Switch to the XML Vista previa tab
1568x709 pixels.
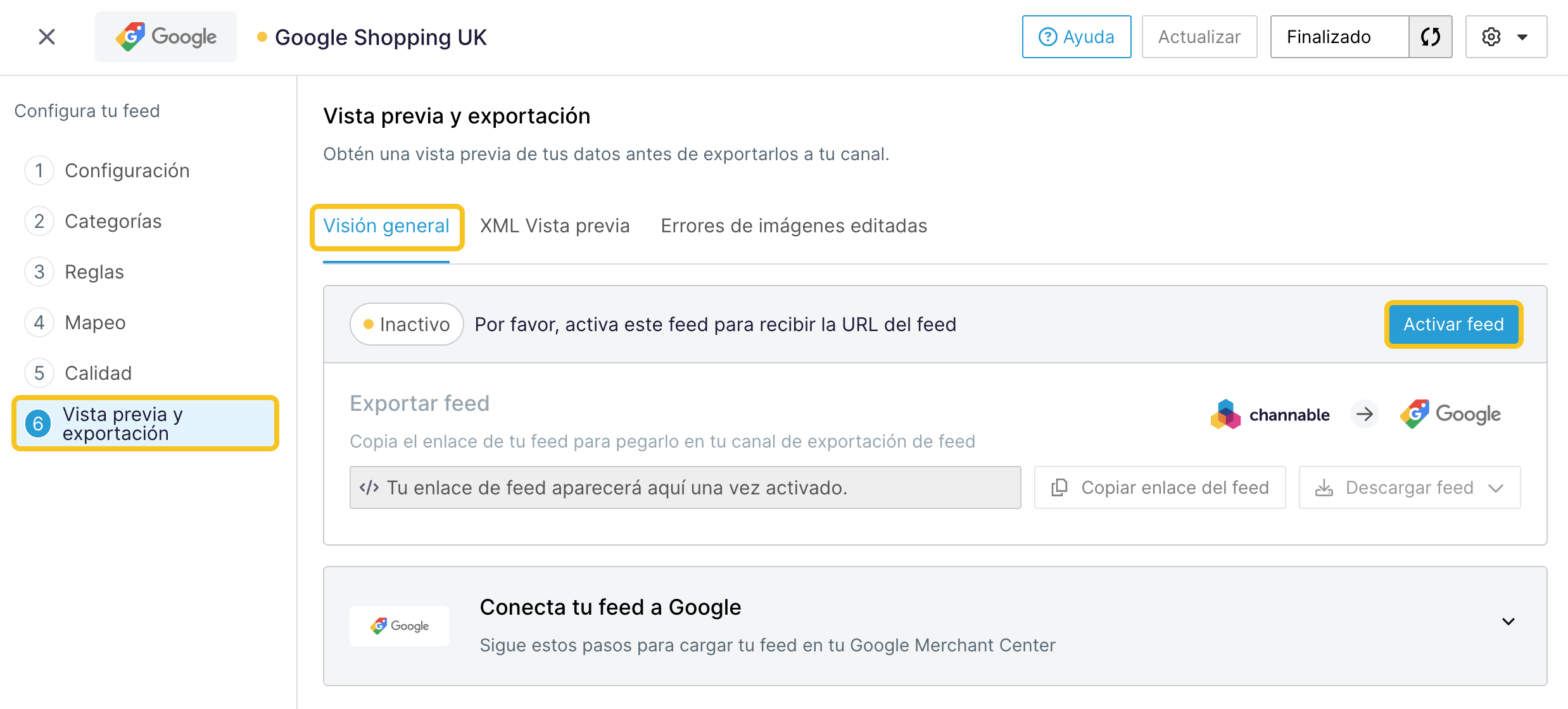coord(555,226)
